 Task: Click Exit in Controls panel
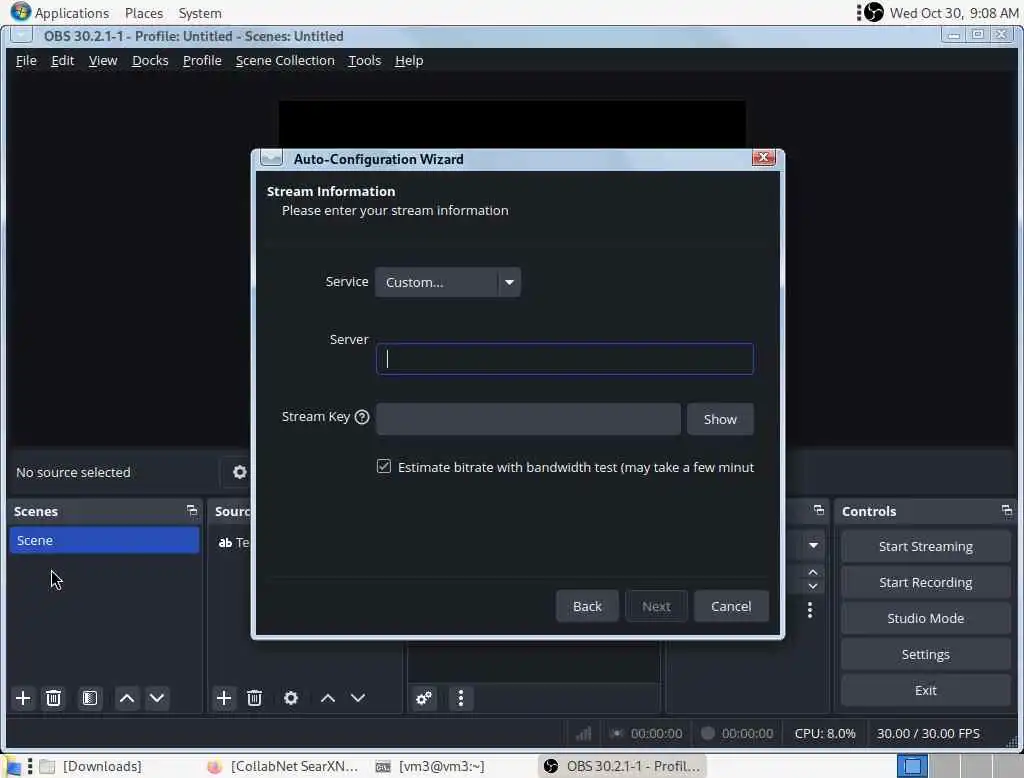[925, 690]
